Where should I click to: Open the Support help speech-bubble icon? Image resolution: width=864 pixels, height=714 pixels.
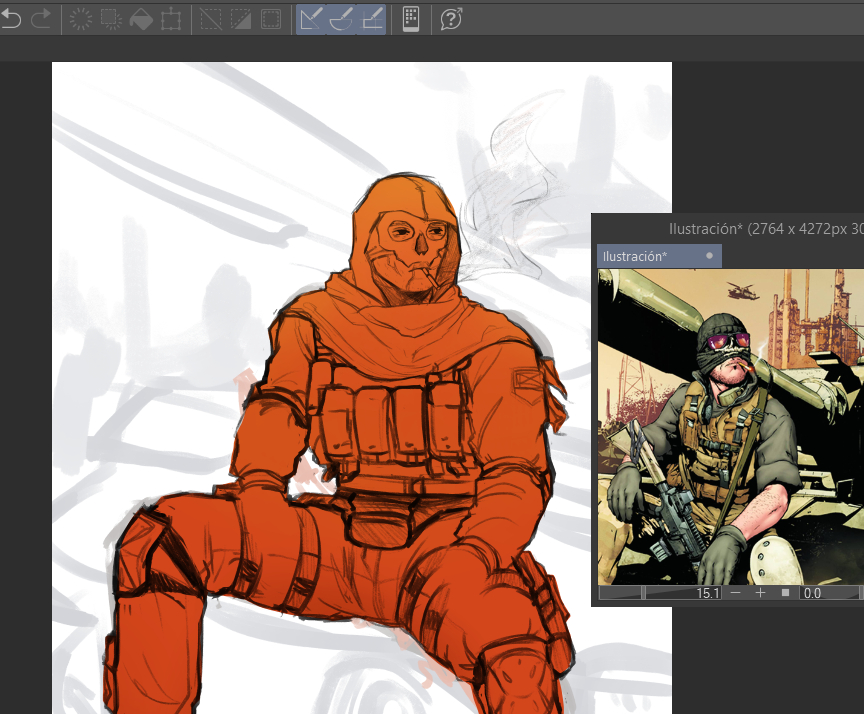pyautogui.click(x=451, y=18)
